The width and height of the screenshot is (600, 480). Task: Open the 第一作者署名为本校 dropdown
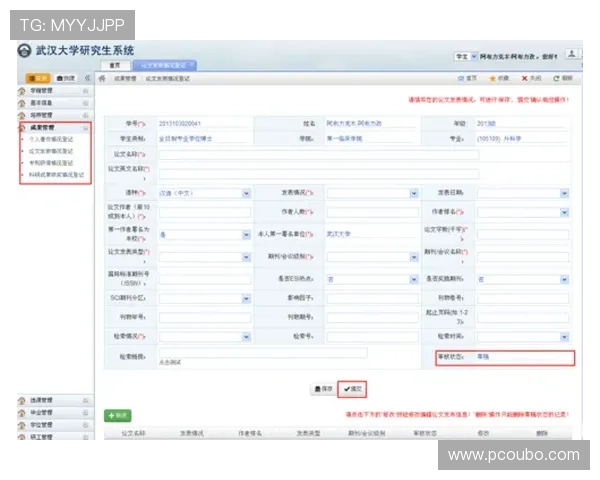pyautogui.click(x=246, y=235)
